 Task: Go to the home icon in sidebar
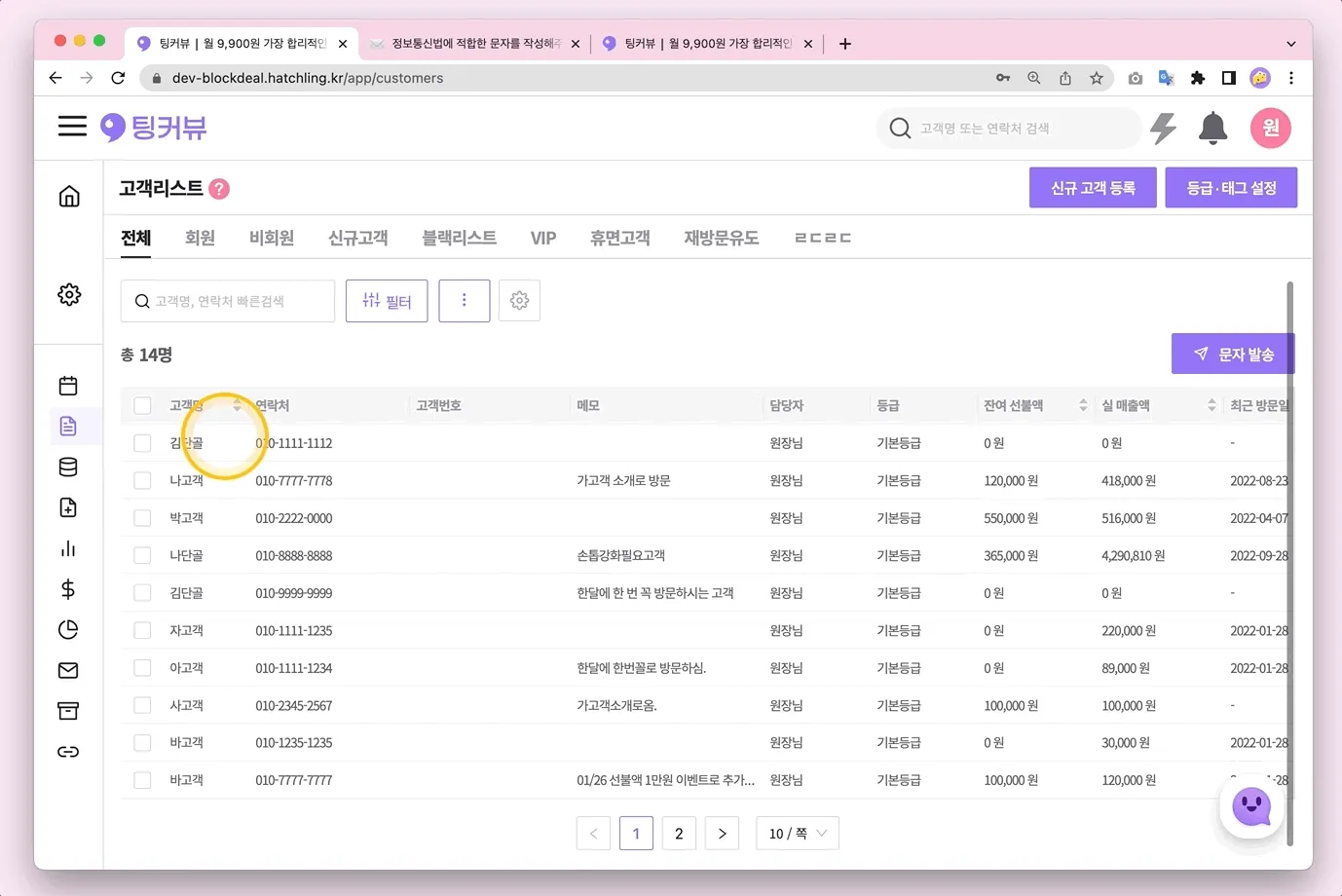tap(69, 197)
